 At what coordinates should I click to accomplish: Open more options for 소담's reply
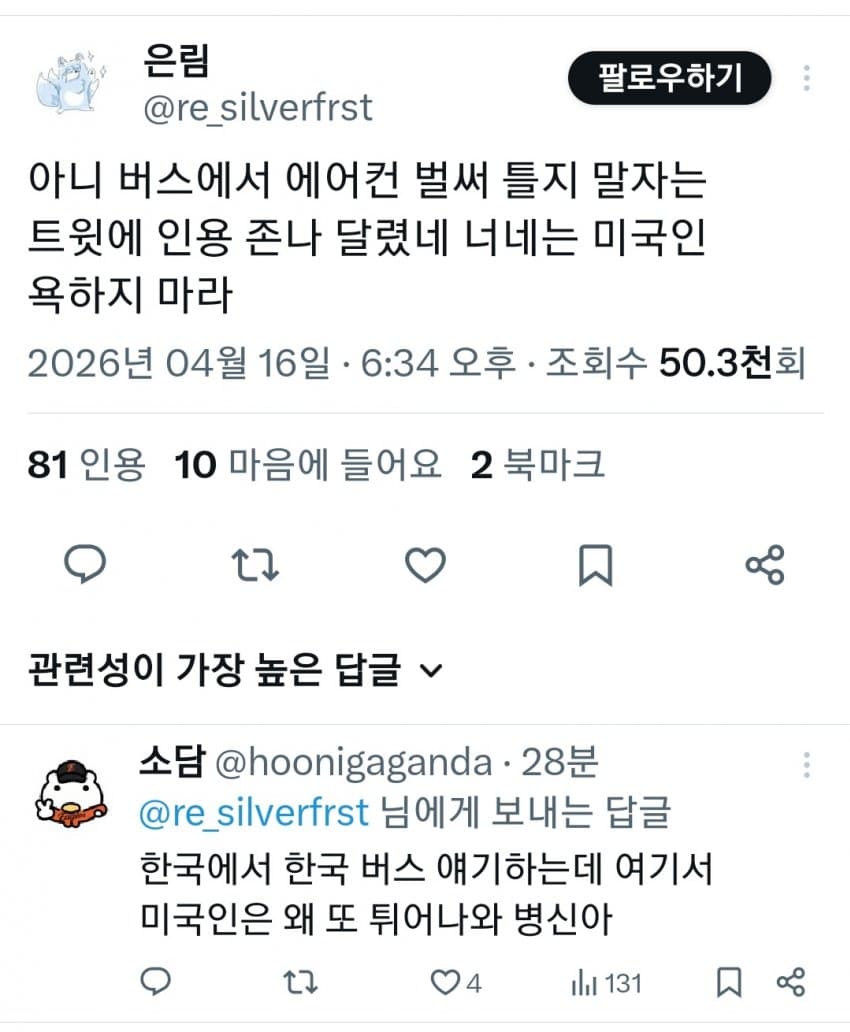coord(807,765)
